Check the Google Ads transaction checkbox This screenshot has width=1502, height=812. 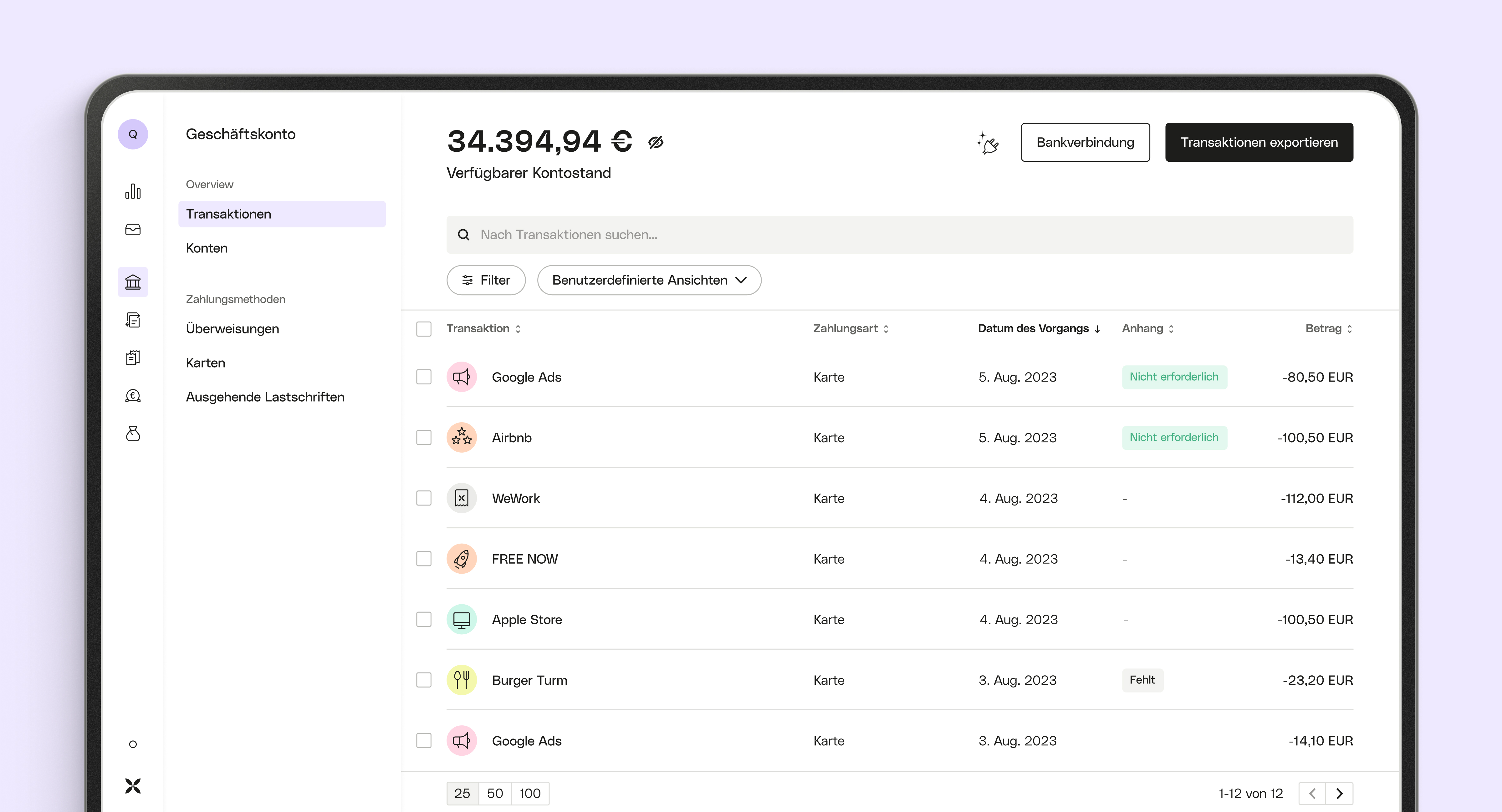point(423,377)
